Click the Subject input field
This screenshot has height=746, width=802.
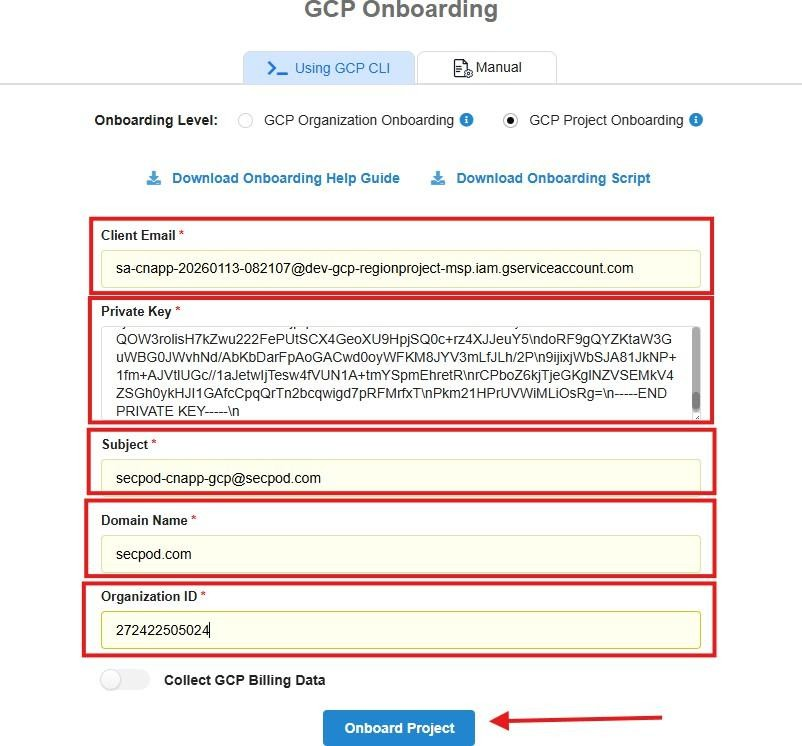(x=400, y=478)
